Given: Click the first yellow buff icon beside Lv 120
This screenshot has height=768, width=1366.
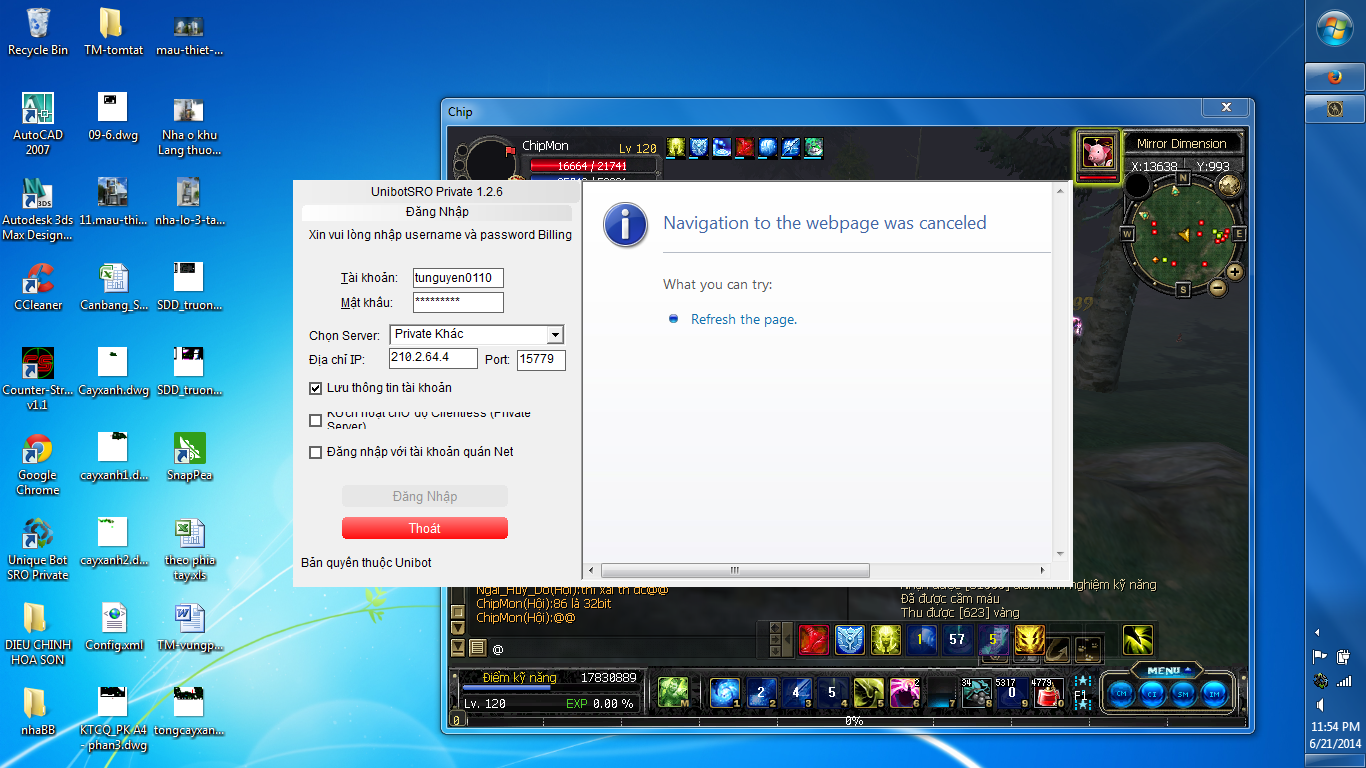Looking at the screenshot, I should (675, 147).
